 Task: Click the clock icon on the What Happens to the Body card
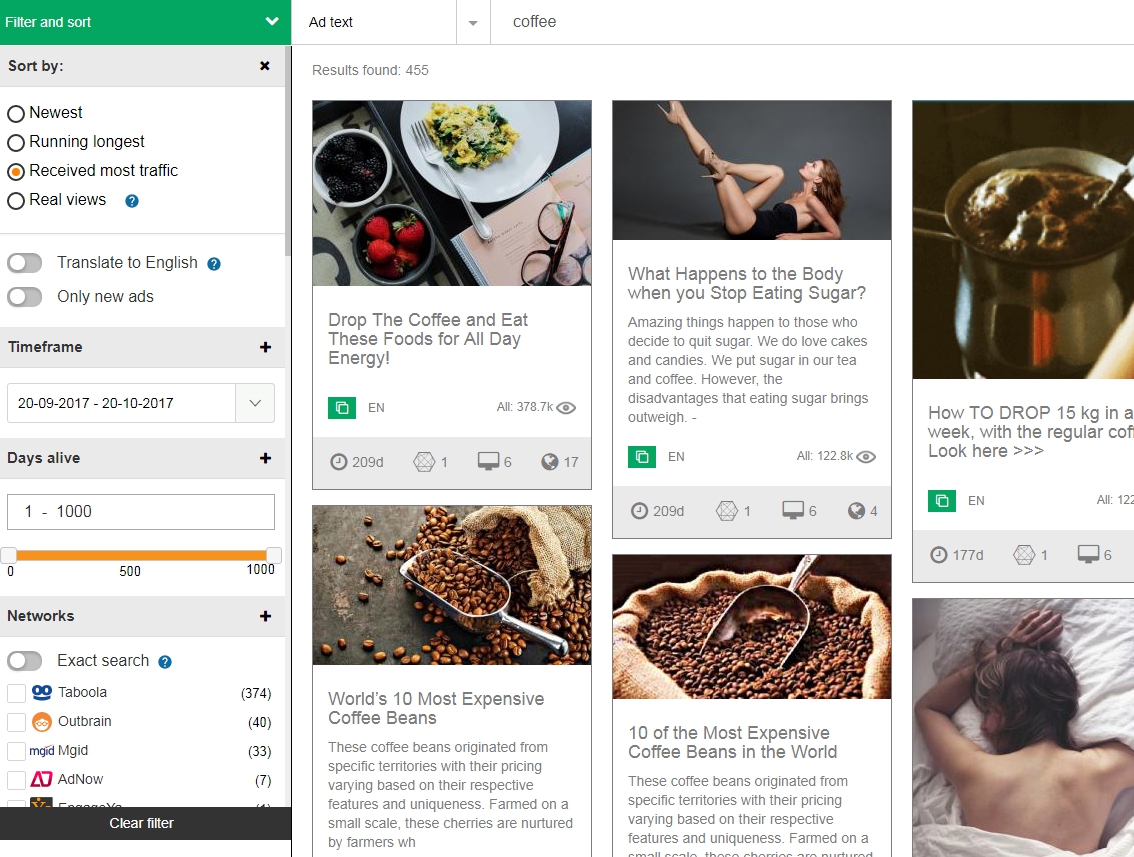(x=639, y=511)
